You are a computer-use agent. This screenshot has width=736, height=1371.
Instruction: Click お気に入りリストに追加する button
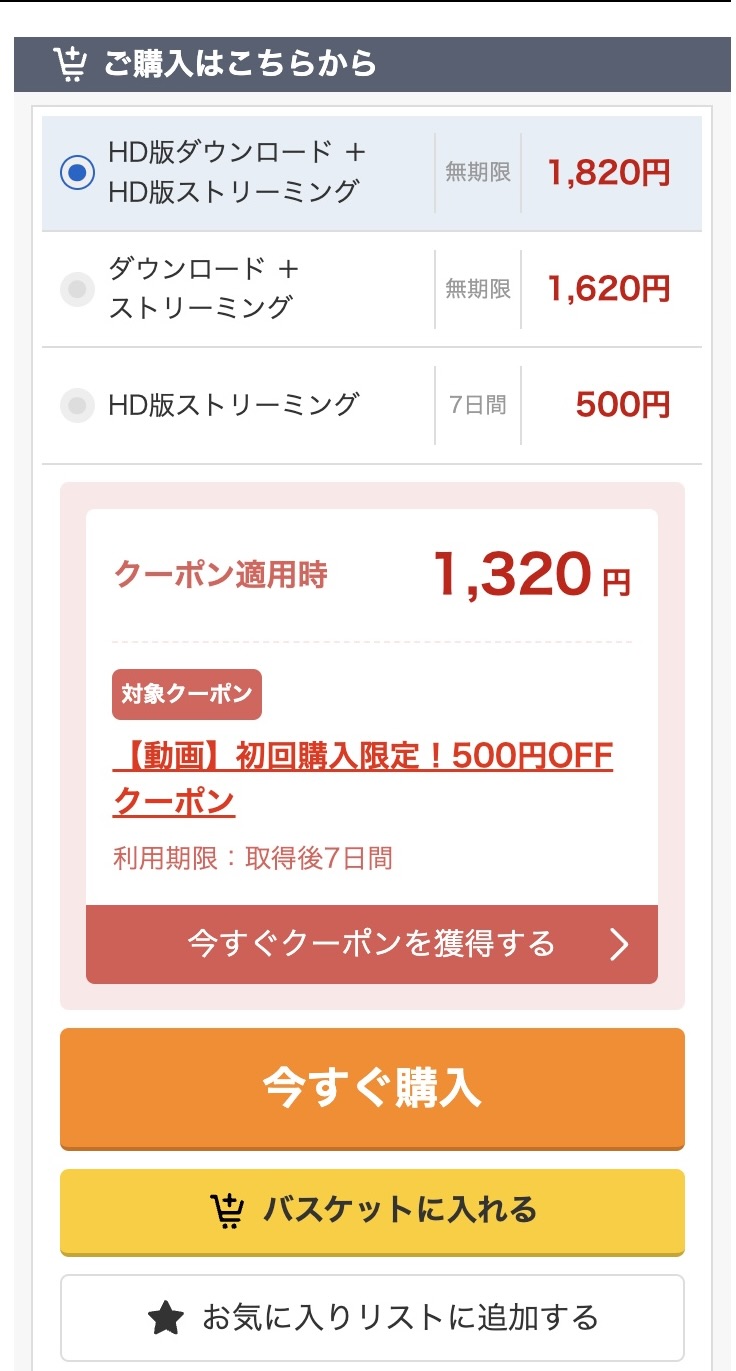point(372,1317)
